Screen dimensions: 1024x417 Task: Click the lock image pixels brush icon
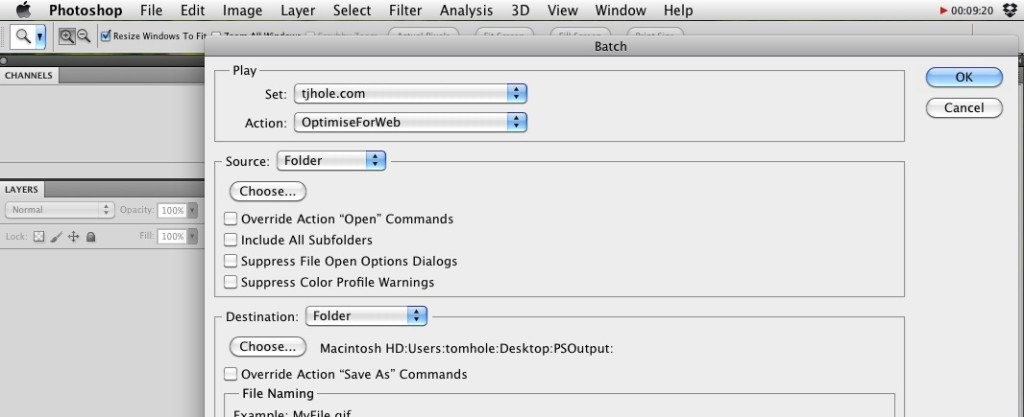(56, 237)
